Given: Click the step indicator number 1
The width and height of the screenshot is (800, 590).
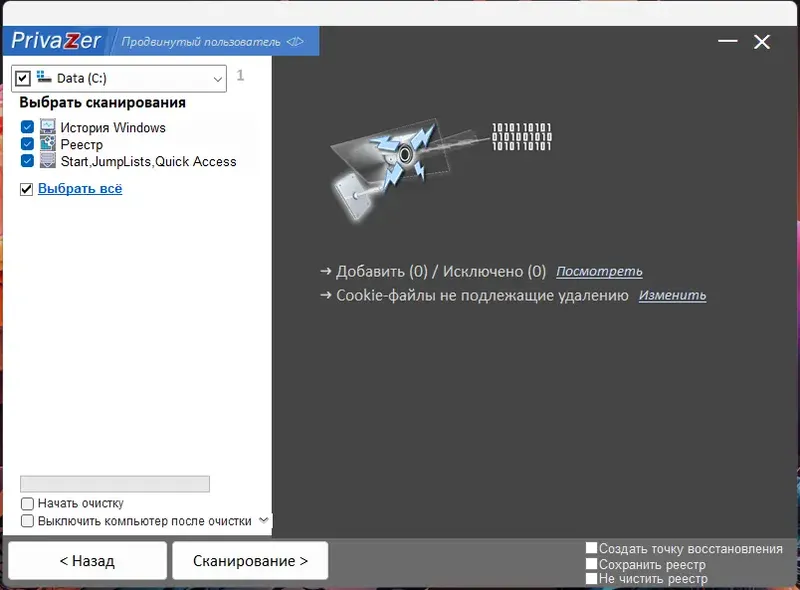Looking at the screenshot, I should click(240, 76).
